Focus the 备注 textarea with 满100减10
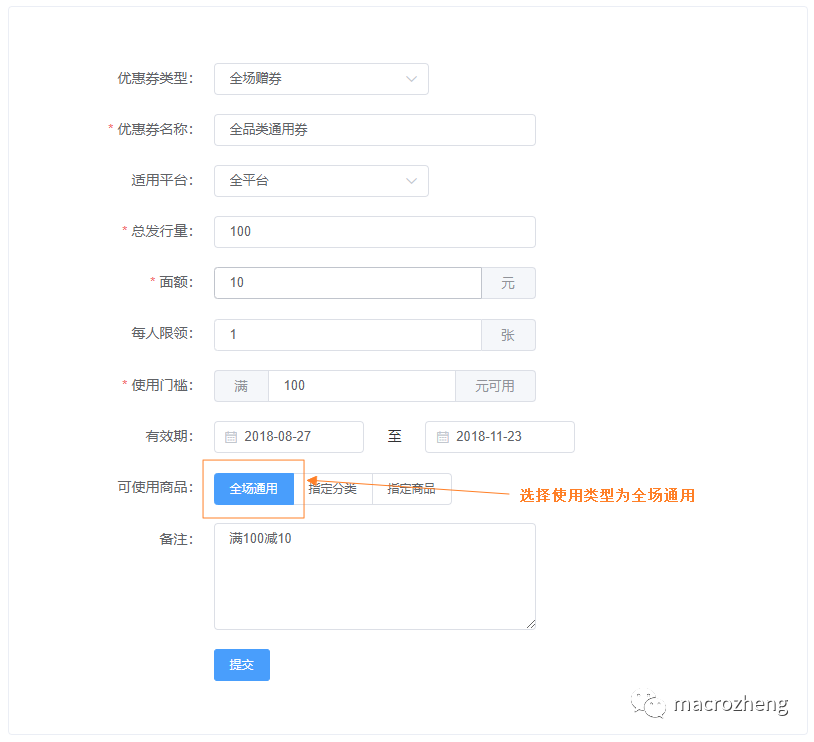 (374, 576)
